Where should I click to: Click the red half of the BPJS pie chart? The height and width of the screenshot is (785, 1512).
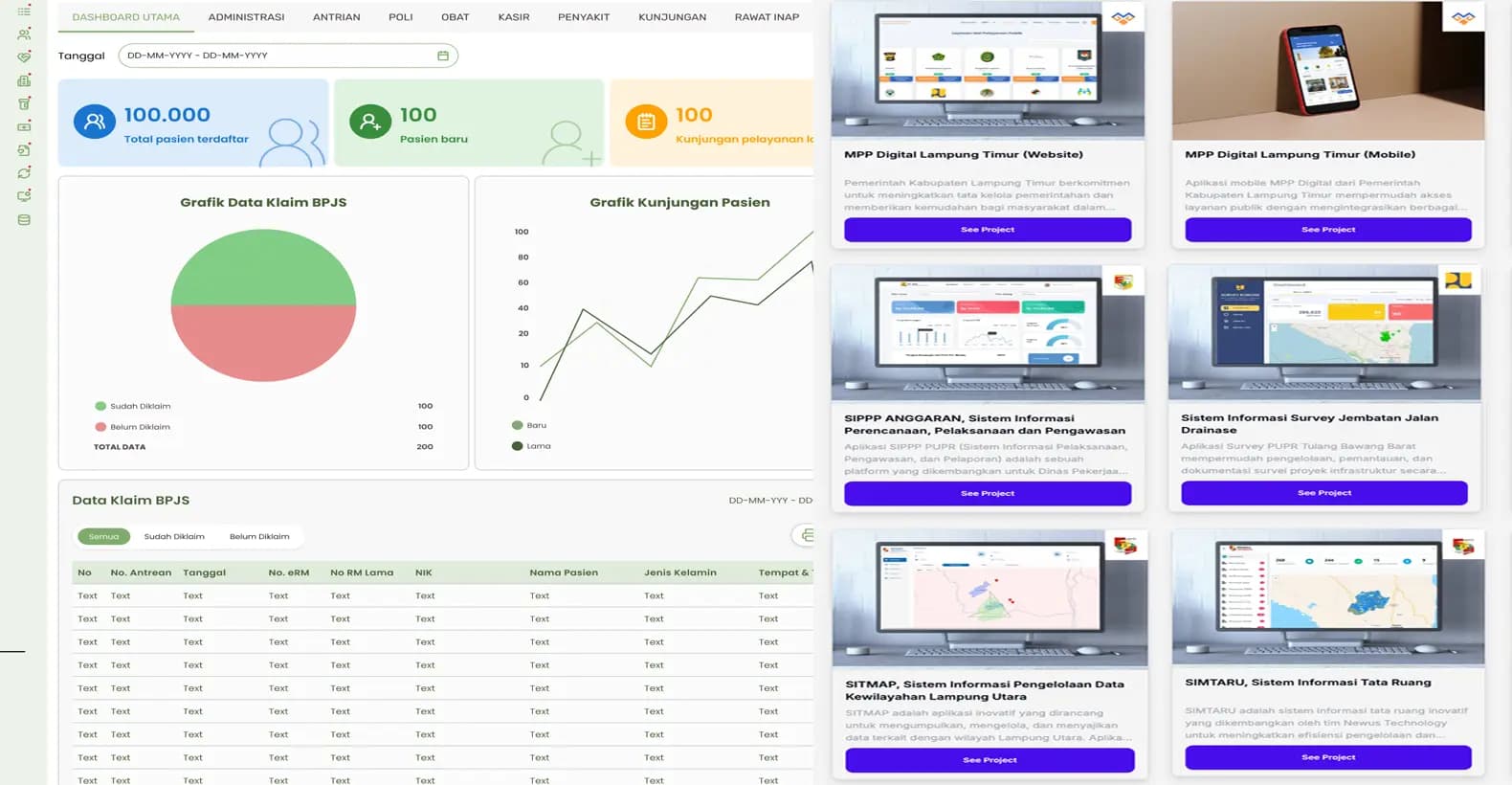coord(263,343)
